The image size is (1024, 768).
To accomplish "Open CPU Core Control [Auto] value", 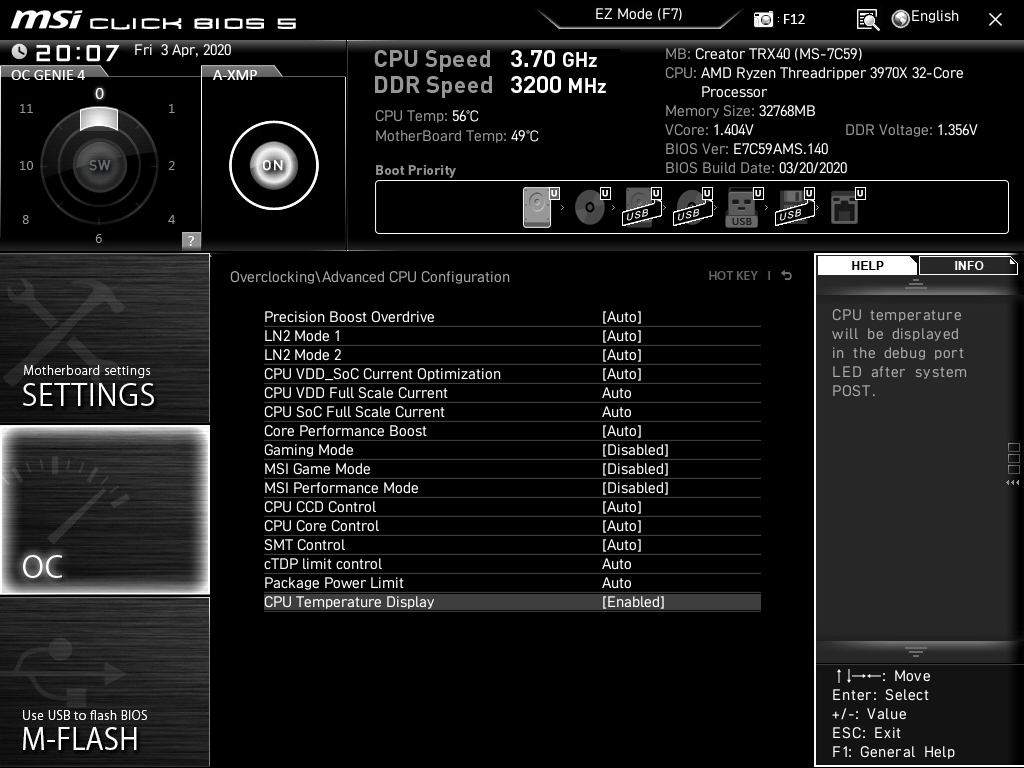I will tap(622, 526).
